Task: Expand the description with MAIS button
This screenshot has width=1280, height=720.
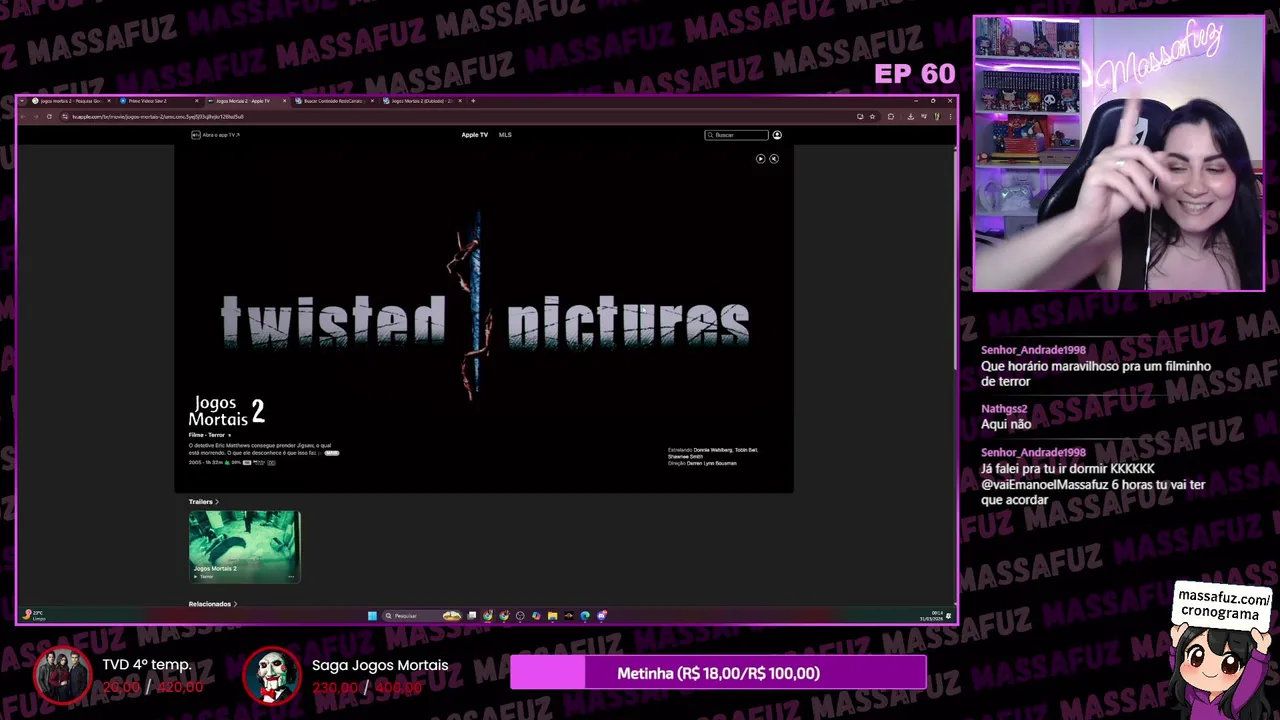Action: 332,453
